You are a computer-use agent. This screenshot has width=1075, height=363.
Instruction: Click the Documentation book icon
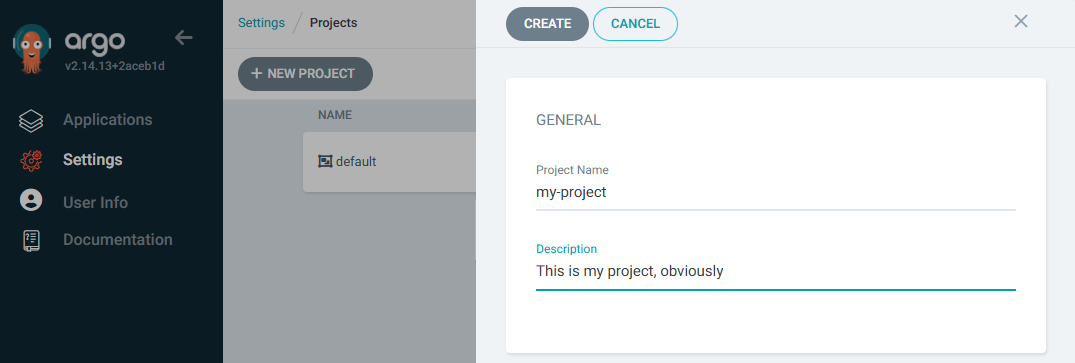(x=31, y=240)
